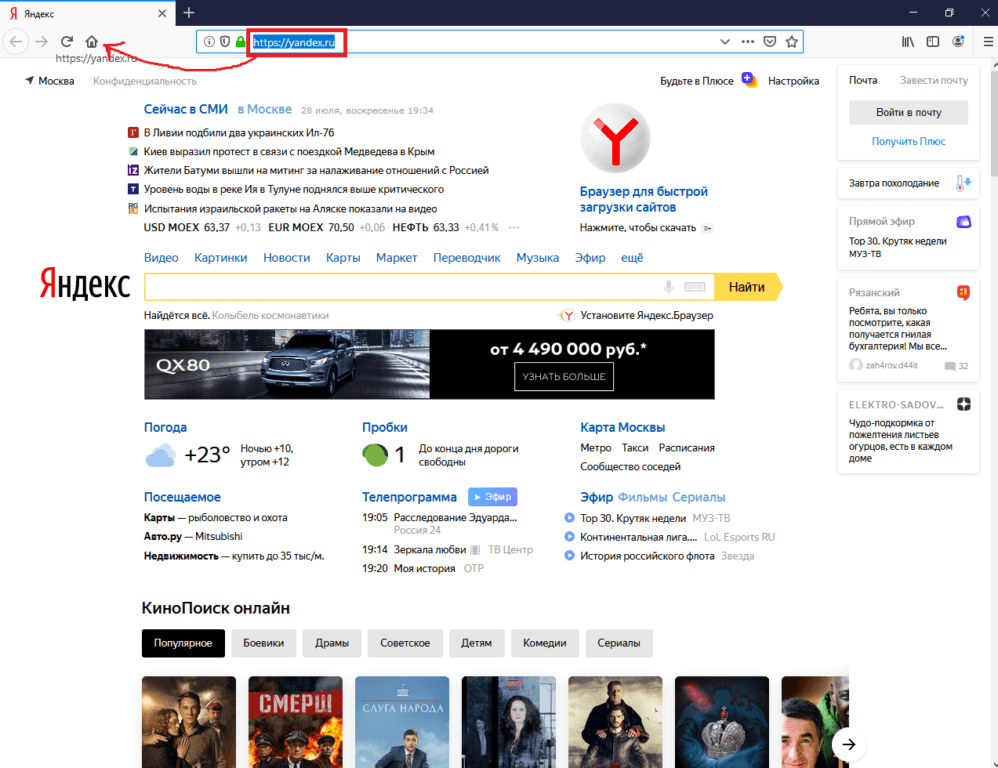
Task: Click the Карта Москвы heading
Action: [622, 427]
